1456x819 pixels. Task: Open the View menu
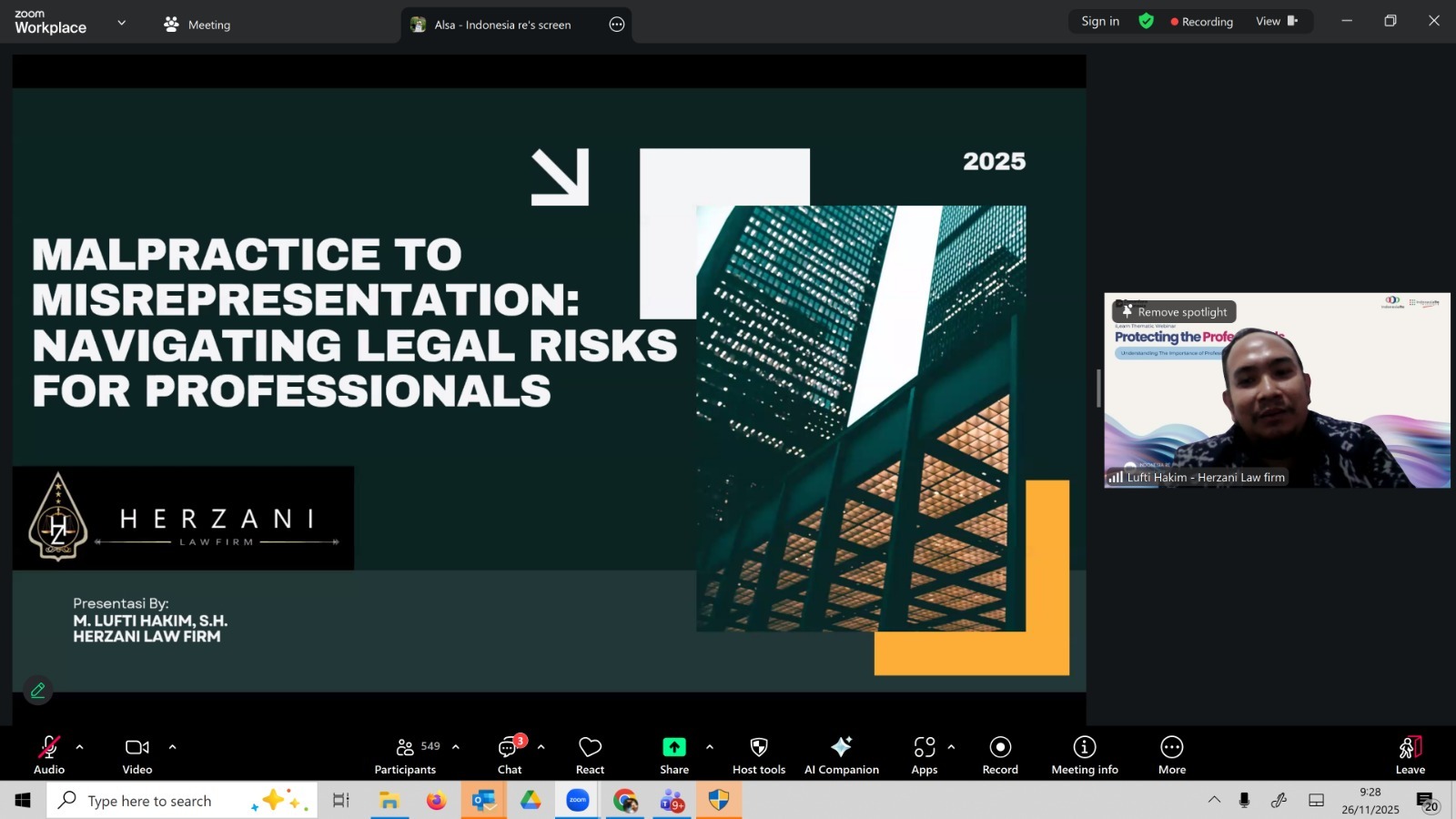pyautogui.click(x=1276, y=21)
